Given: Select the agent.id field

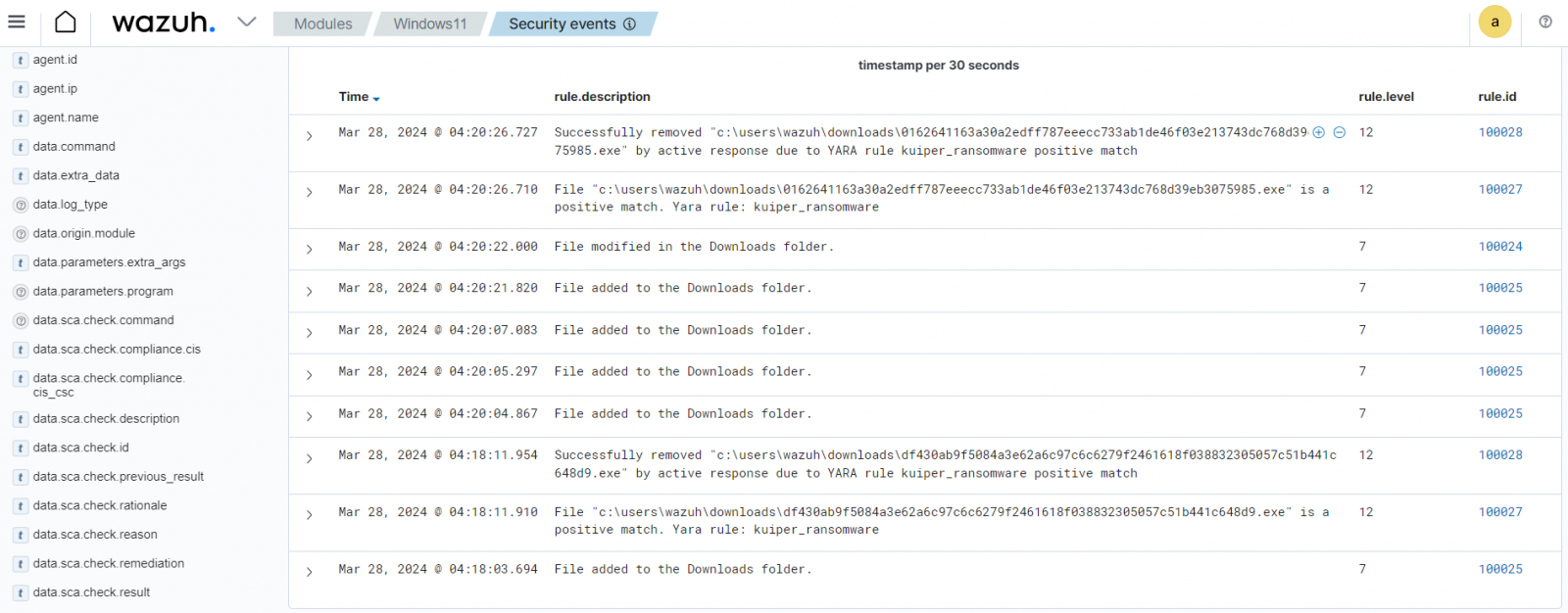Looking at the screenshot, I should (55, 60).
